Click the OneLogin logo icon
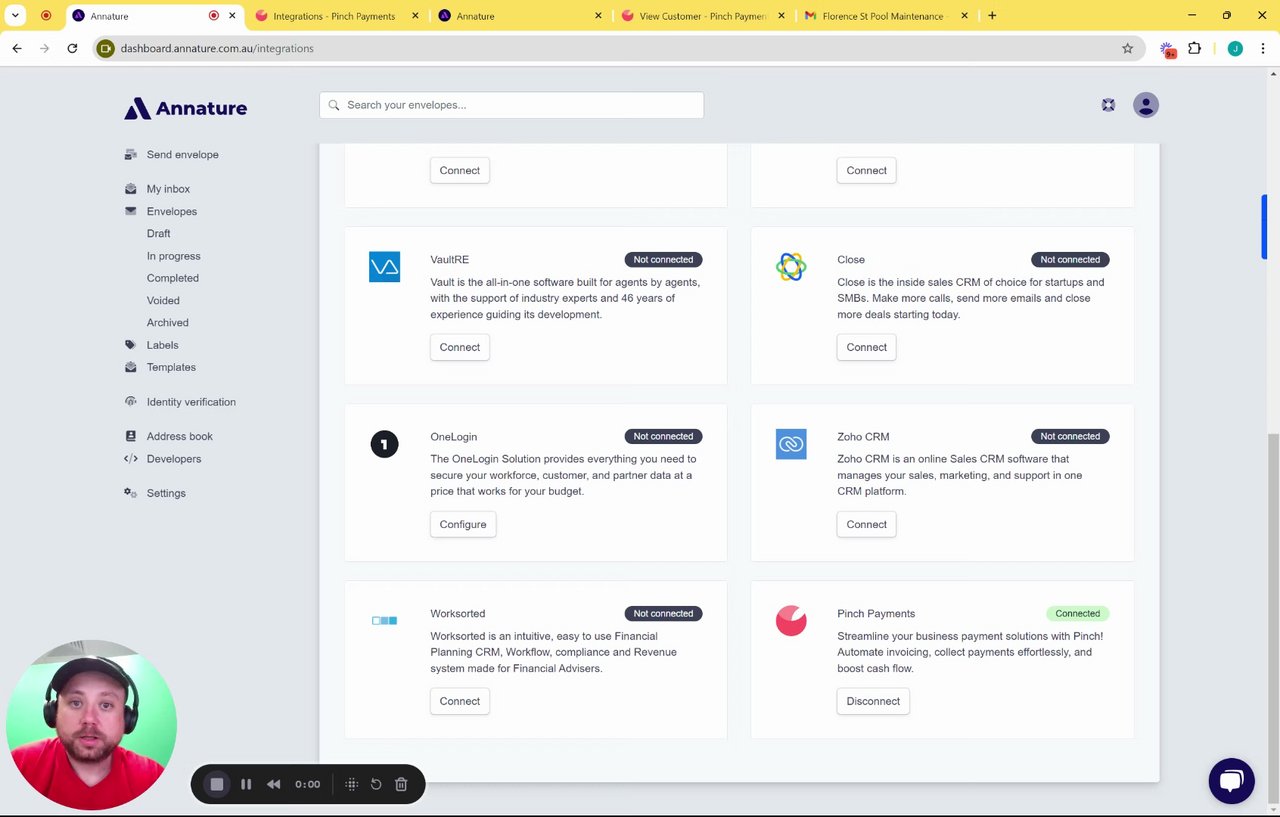The height and width of the screenshot is (817, 1280). click(384, 444)
